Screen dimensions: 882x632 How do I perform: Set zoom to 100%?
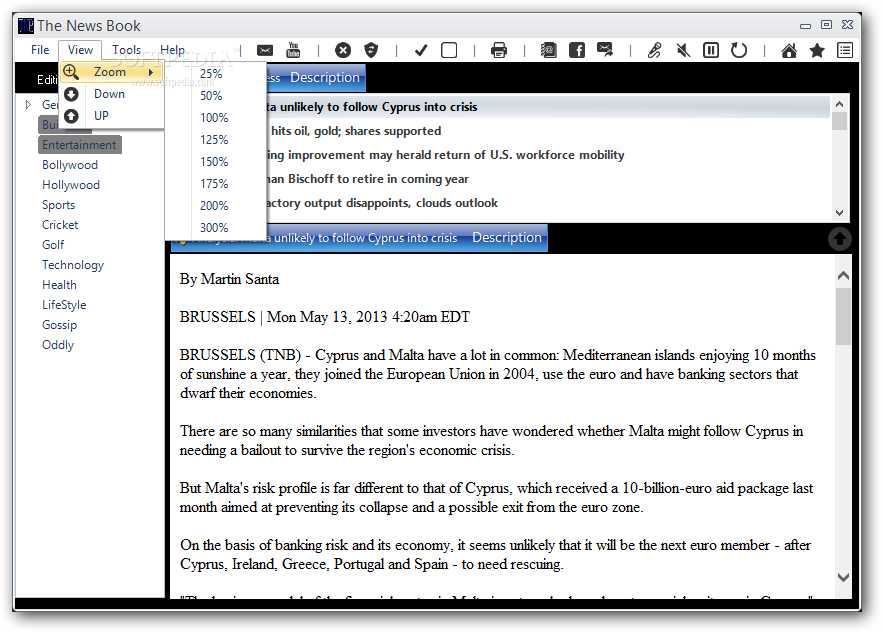point(214,118)
